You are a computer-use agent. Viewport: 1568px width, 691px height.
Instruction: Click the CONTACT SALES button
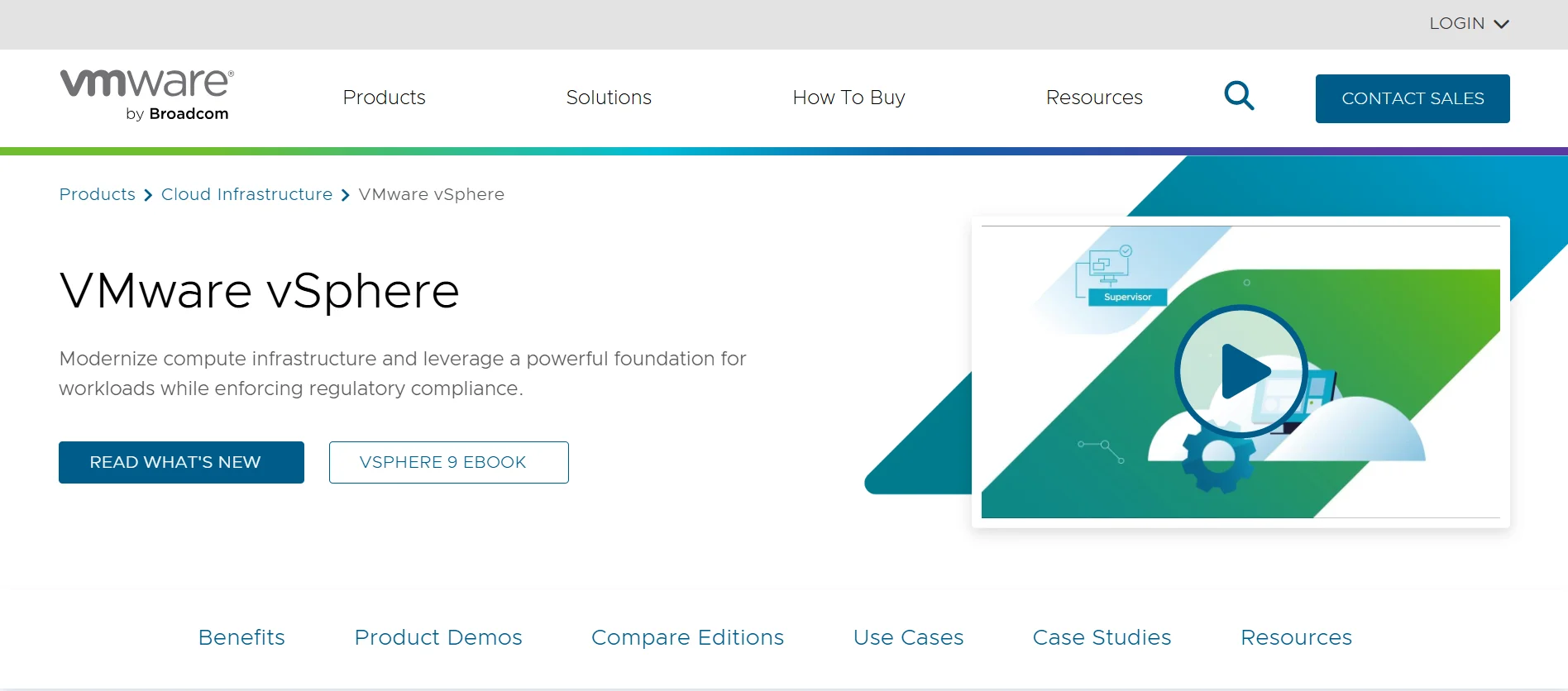click(x=1413, y=98)
